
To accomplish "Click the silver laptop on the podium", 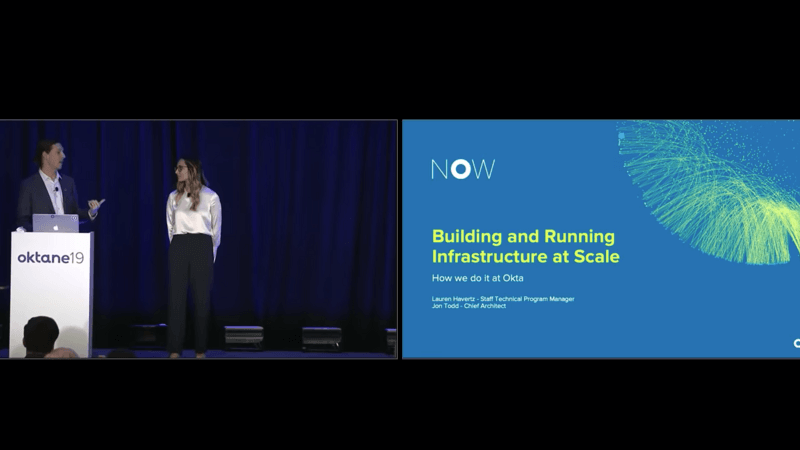I will (x=55, y=223).
